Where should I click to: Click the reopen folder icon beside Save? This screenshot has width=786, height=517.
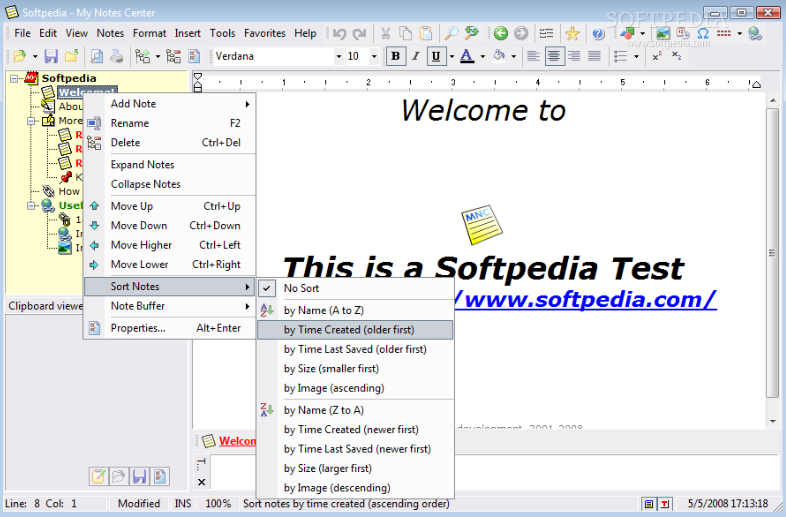71,56
